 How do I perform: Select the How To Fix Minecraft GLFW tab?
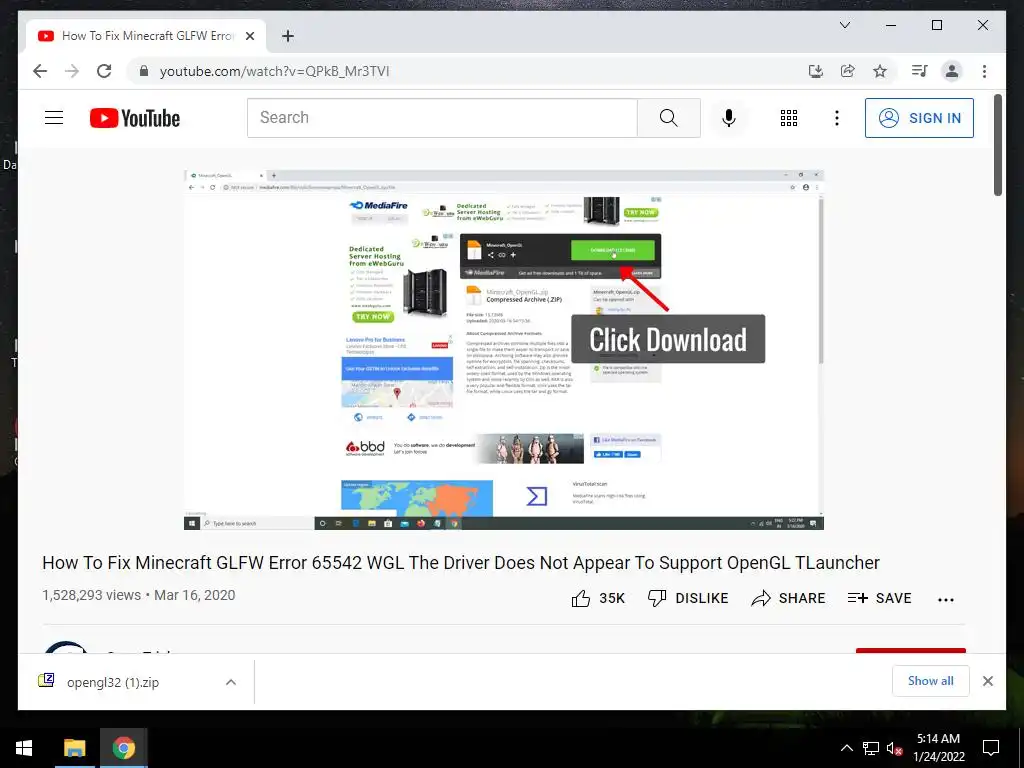click(146, 36)
